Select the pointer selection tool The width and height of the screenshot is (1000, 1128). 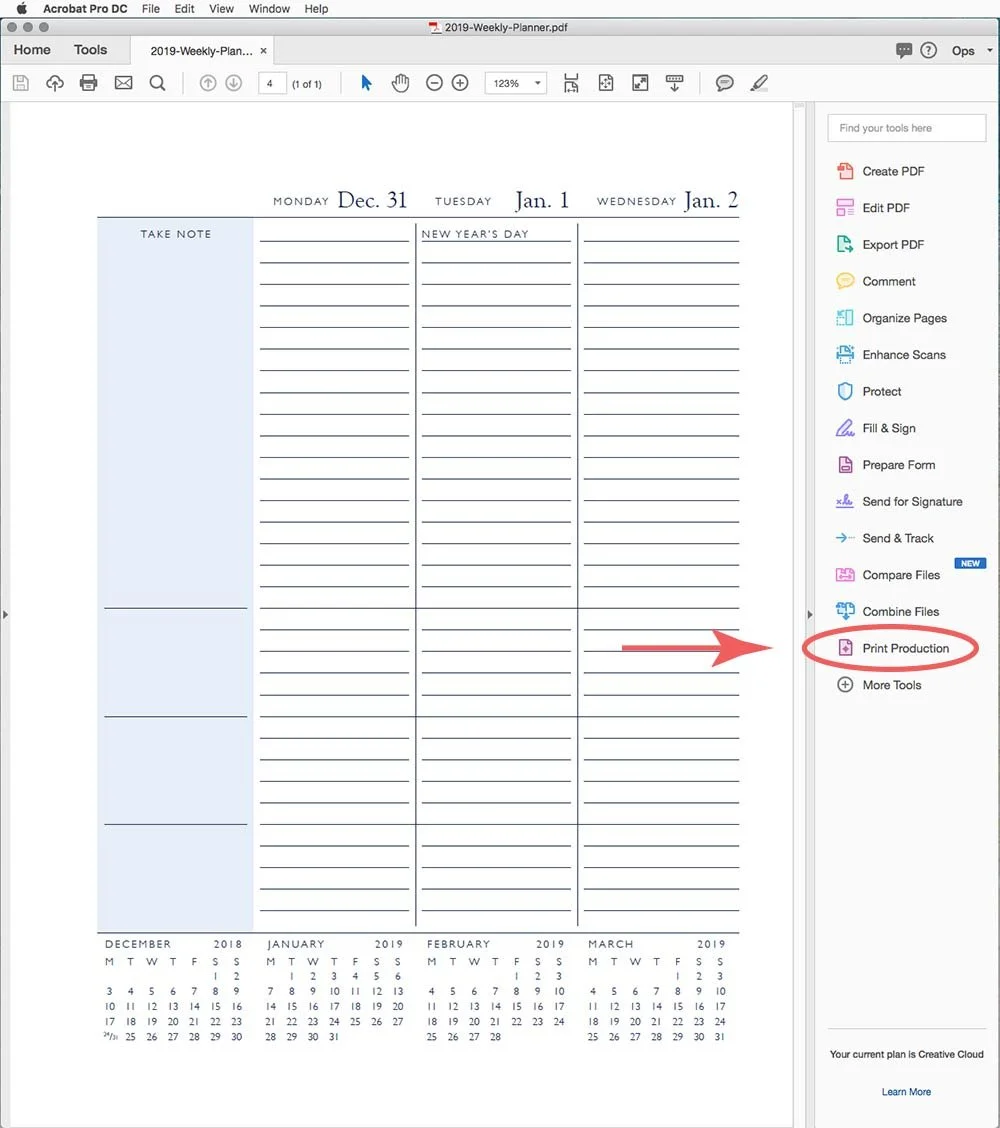366,83
